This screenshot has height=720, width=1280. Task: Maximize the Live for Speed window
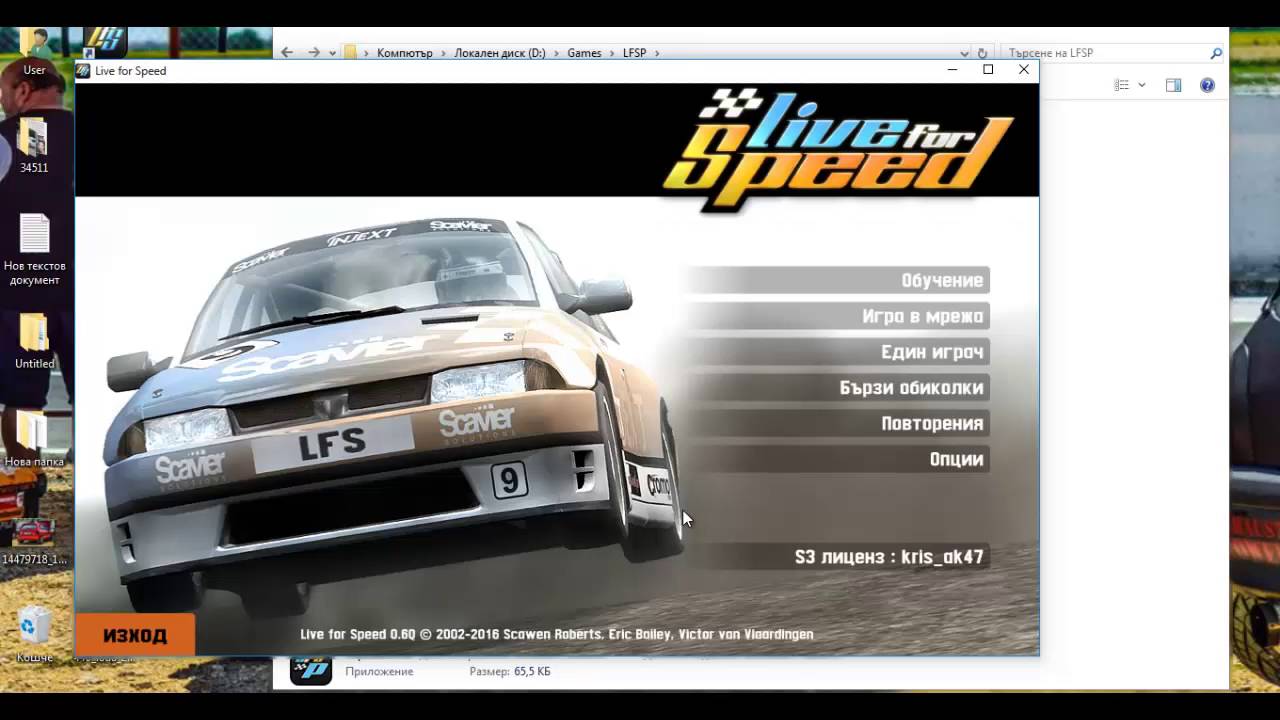coord(988,70)
